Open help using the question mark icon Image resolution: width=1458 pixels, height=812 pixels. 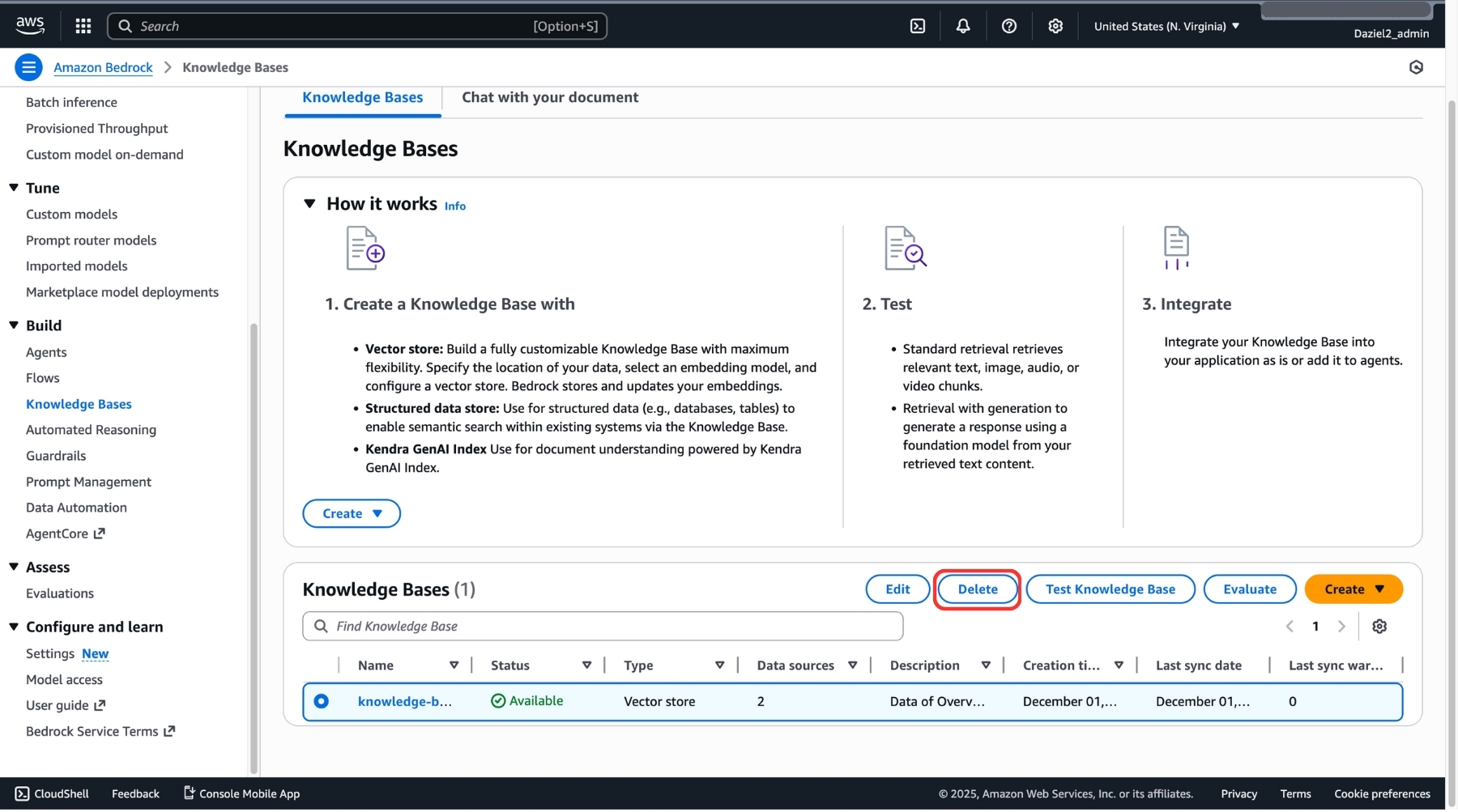(1008, 25)
